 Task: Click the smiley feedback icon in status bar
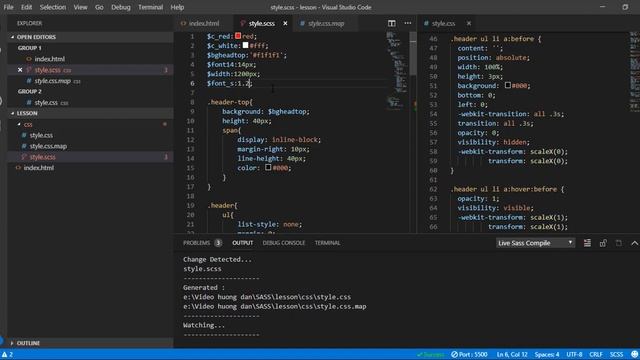[634, 354]
